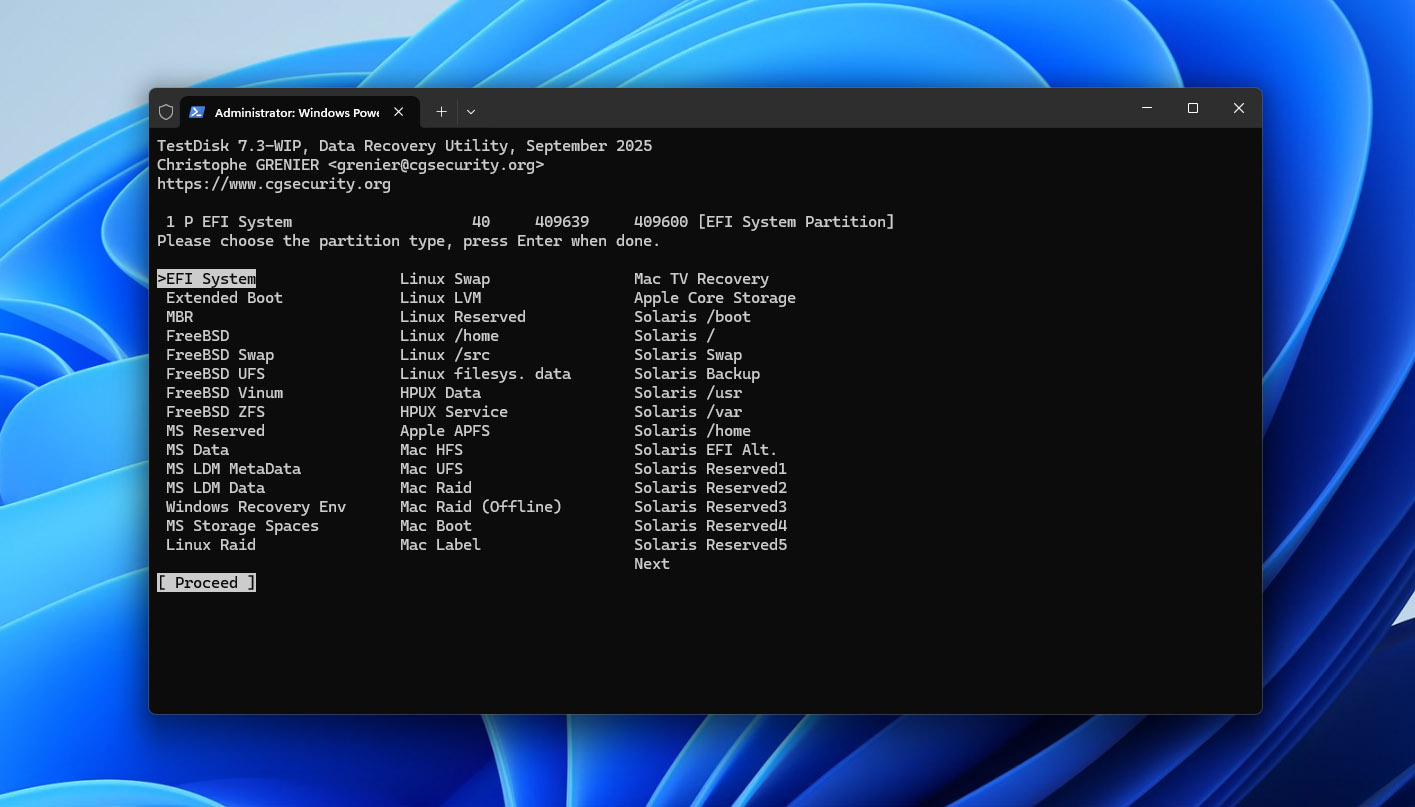Select Mac TV Recovery entry
The image size is (1415, 807).
[x=701, y=279]
